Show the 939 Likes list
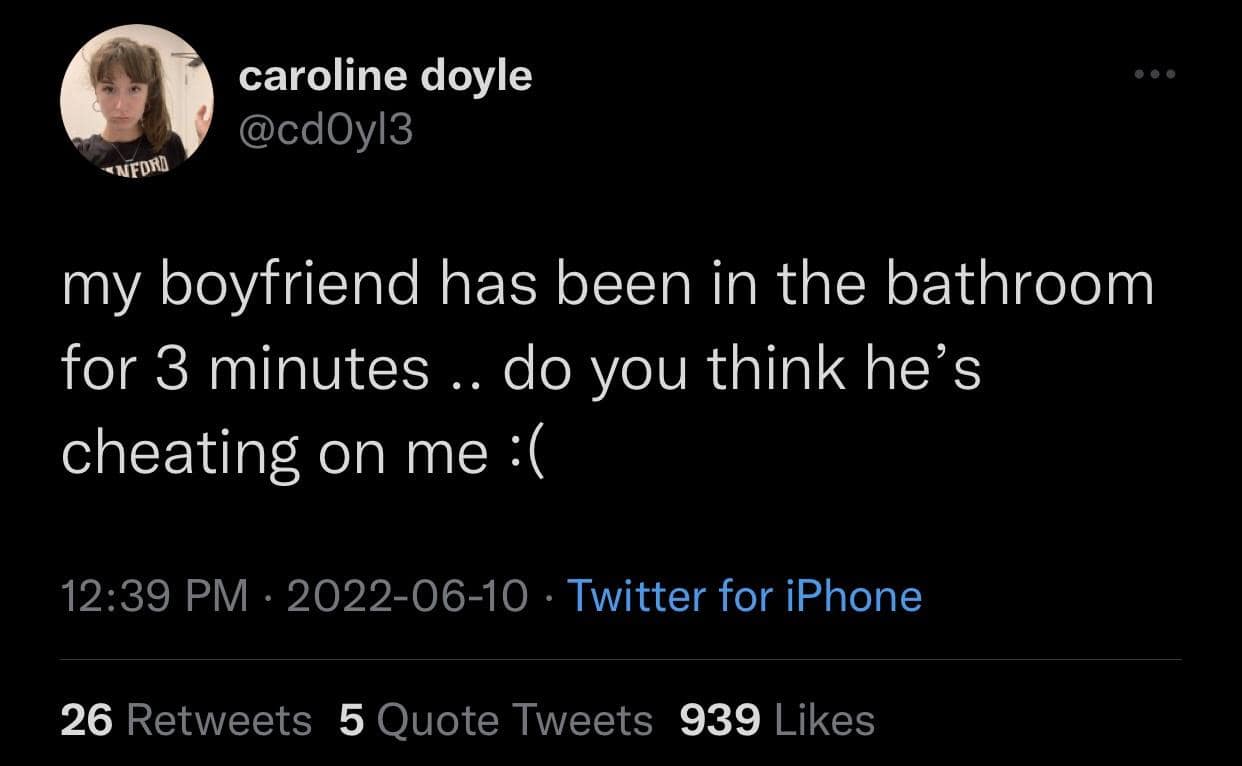Viewport: 1242px width, 766px height. pyautogui.click(x=777, y=720)
